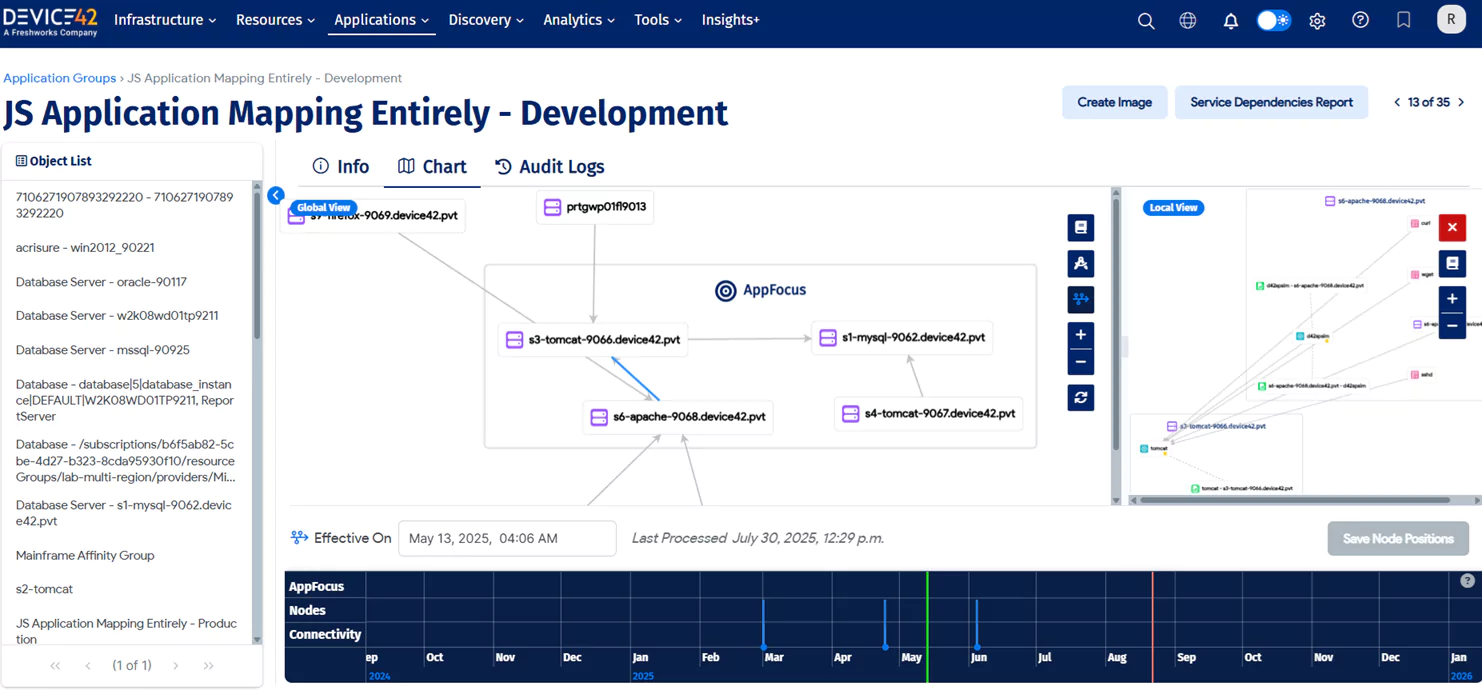This screenshot has height=690, width=1482.
Task: Select the Chart tab
Action: coord(432,167)
